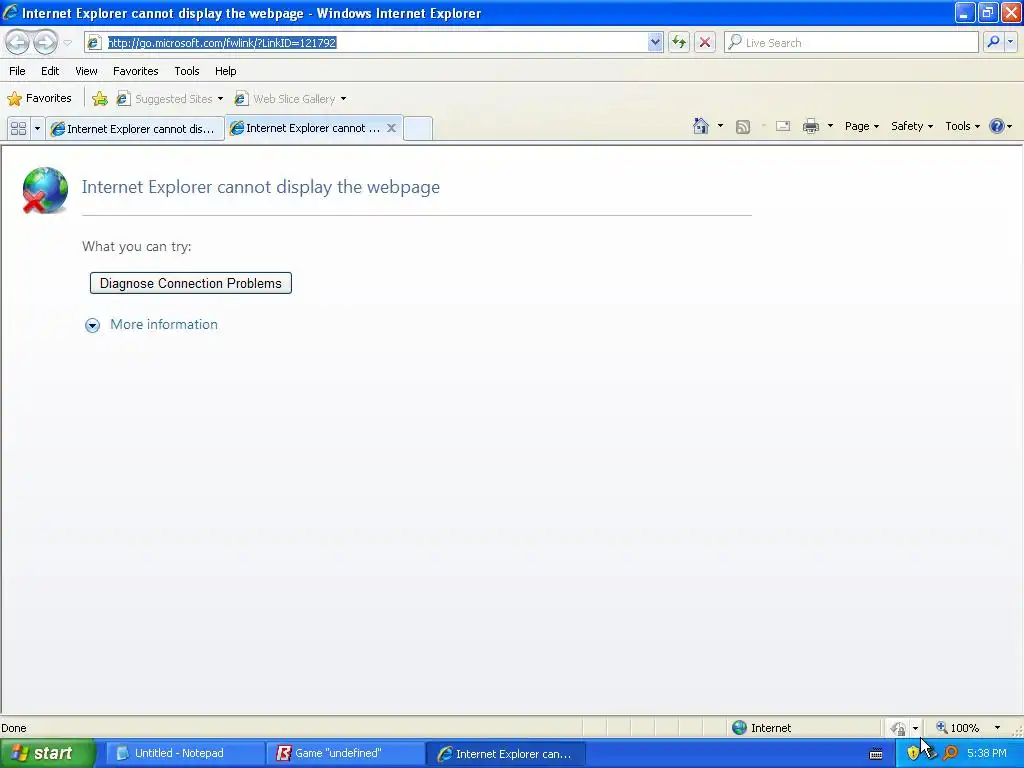Open the View menu

click(86, 71)
